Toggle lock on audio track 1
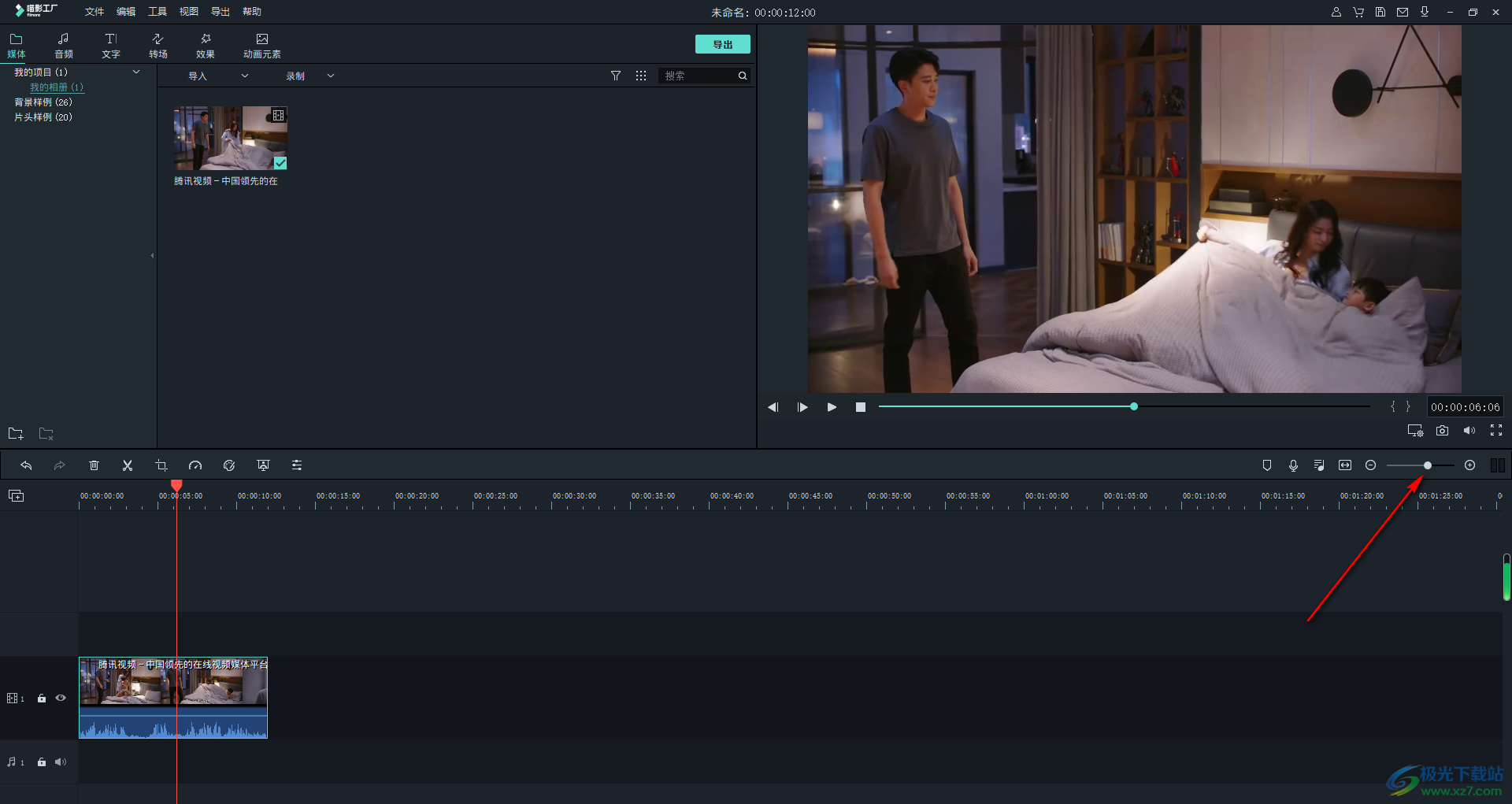The image size is (1512, 804). point(42,762)
